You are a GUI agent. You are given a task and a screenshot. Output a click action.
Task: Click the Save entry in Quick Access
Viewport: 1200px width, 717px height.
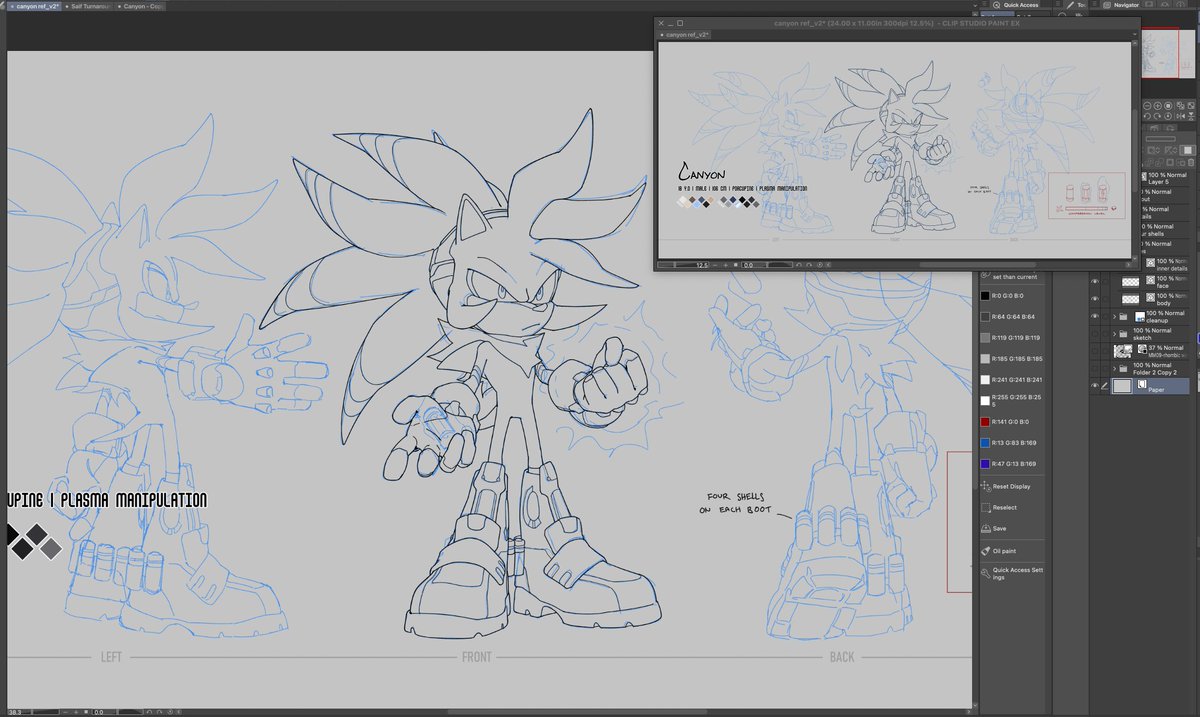point(1000,528)
